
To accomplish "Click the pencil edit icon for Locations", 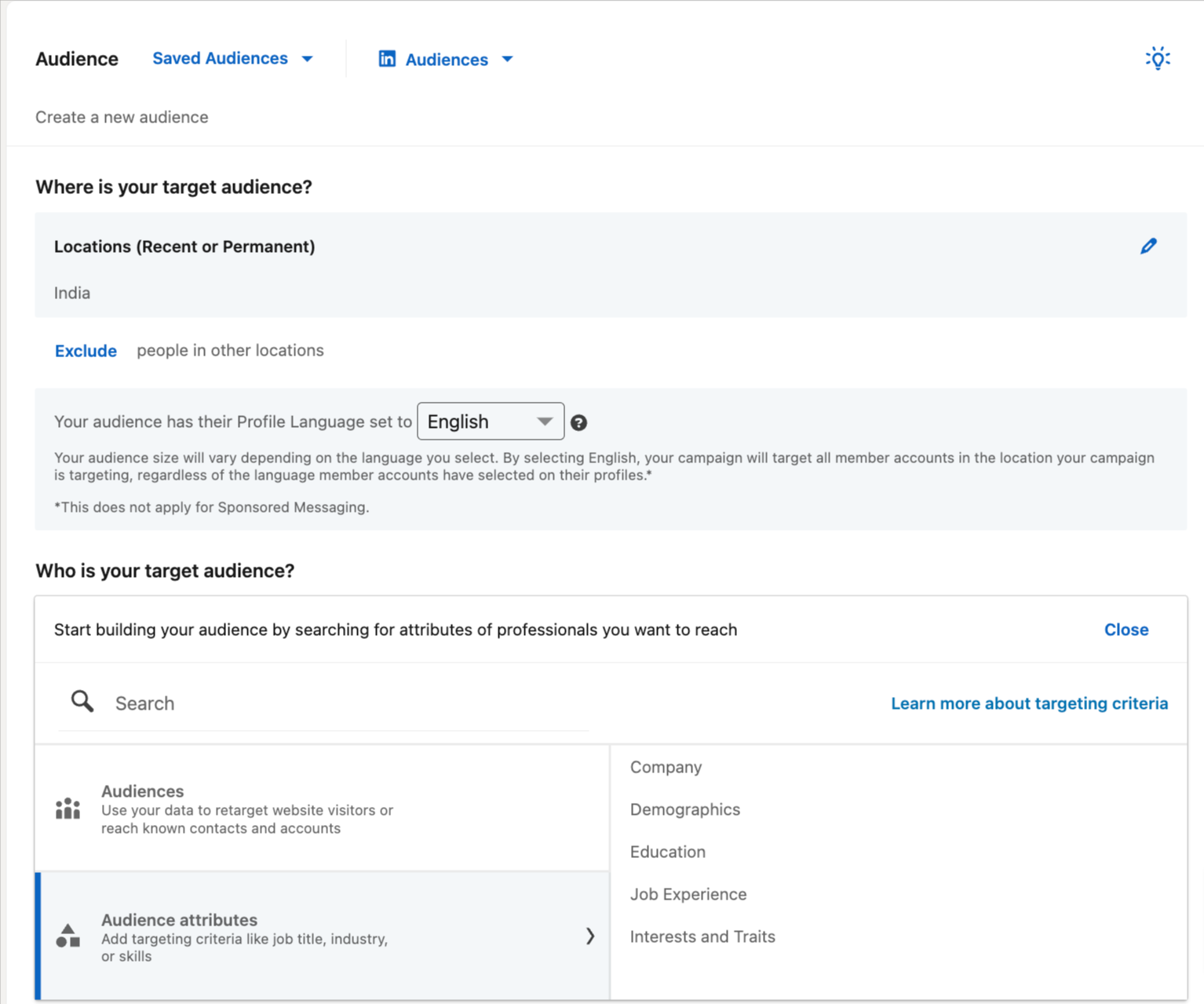I will [1148, 246].
